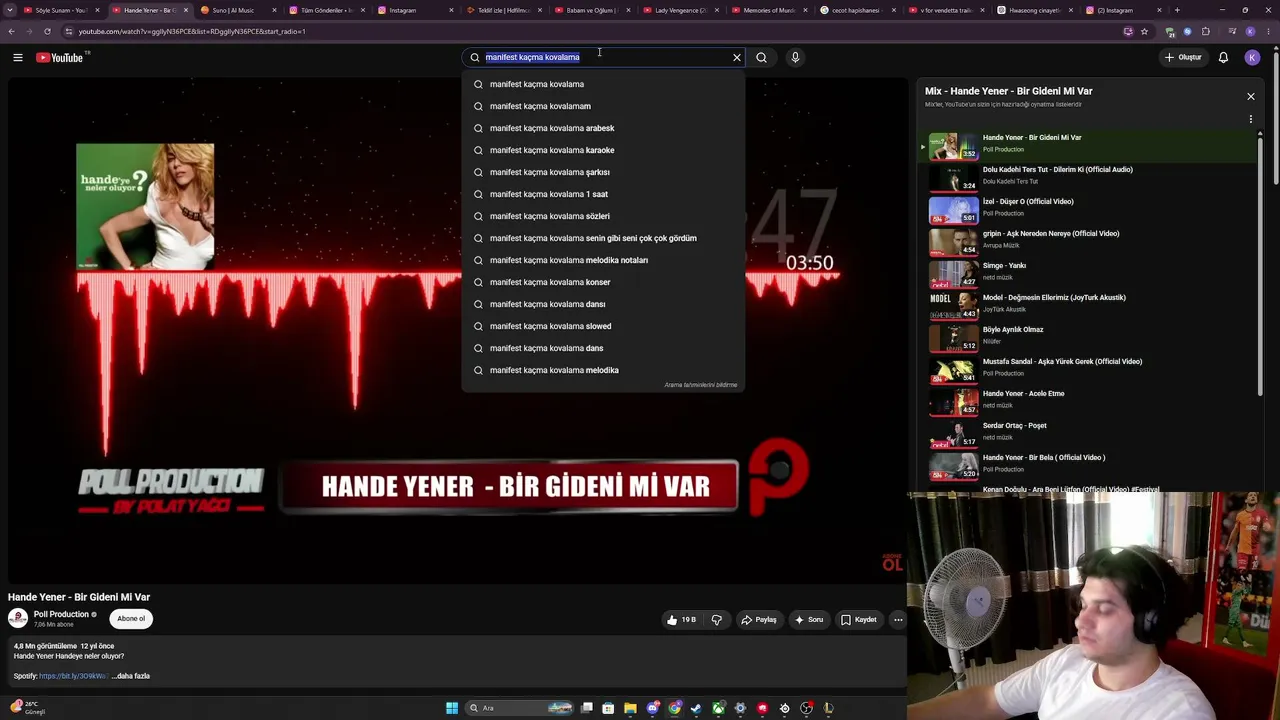
Task: Pick suggestion ending with 'slowed'
Action: 603,326
